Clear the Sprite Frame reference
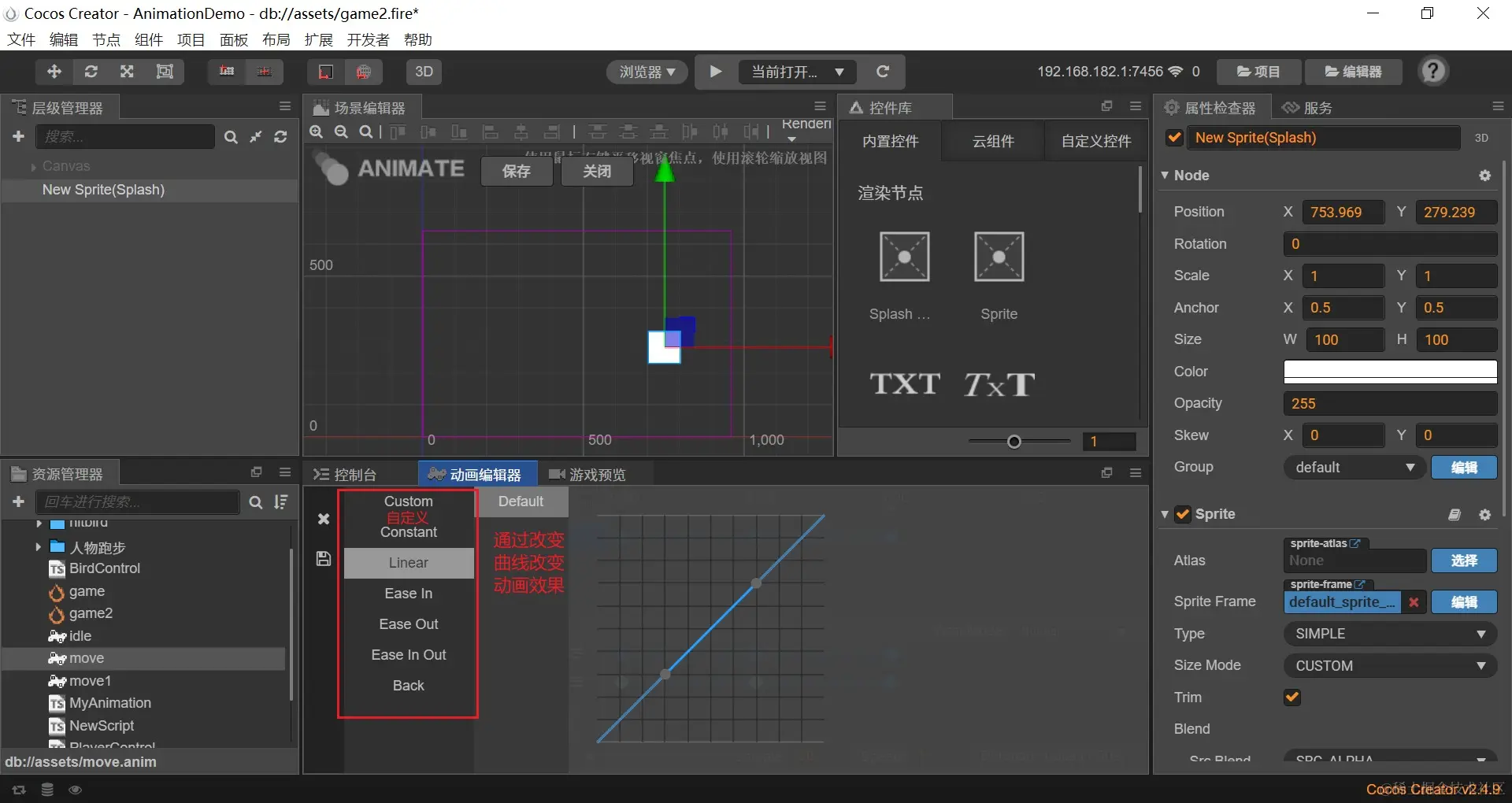 (x=1414, y=602)
